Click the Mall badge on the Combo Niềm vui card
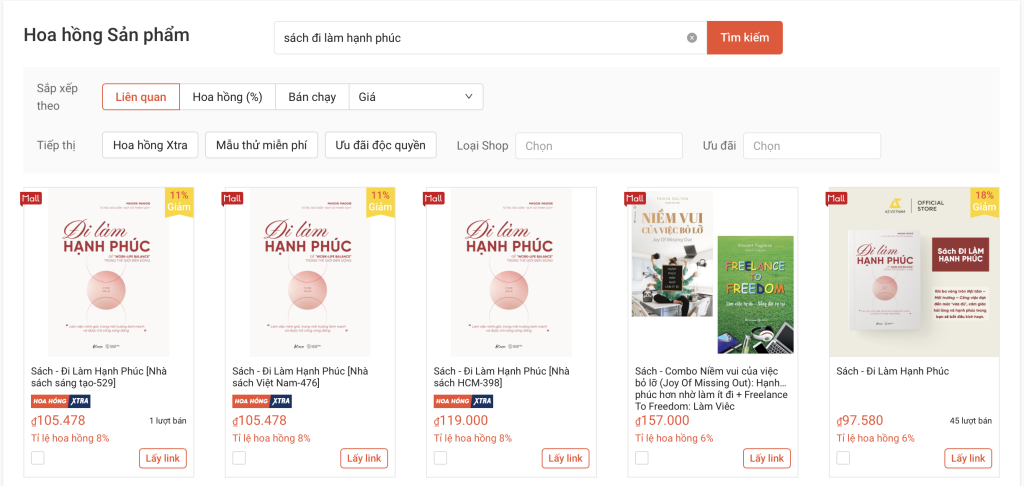 [x=635, y=198]
